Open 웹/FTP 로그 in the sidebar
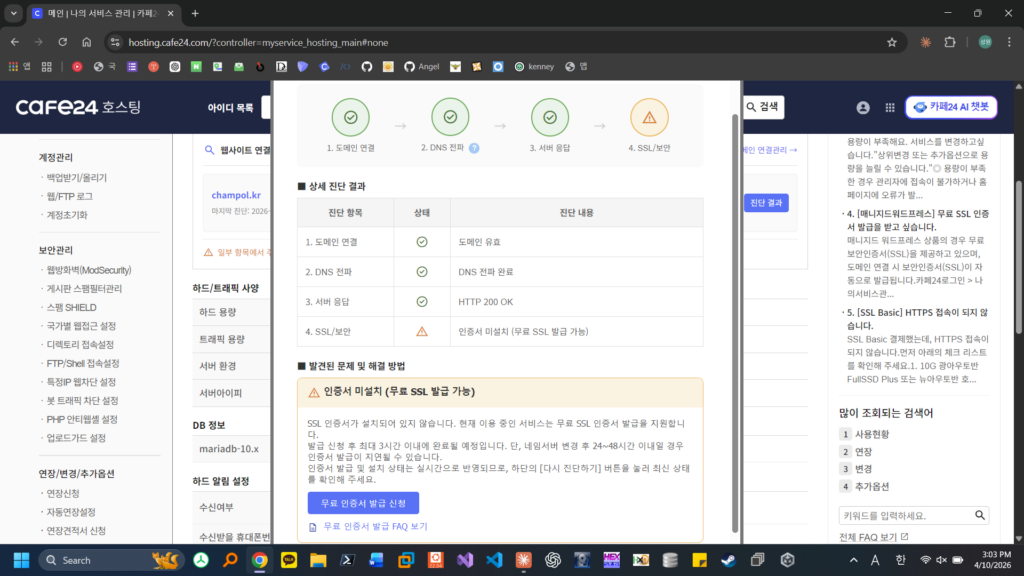This screenshot has width=1024, height=576. point(69,197)
